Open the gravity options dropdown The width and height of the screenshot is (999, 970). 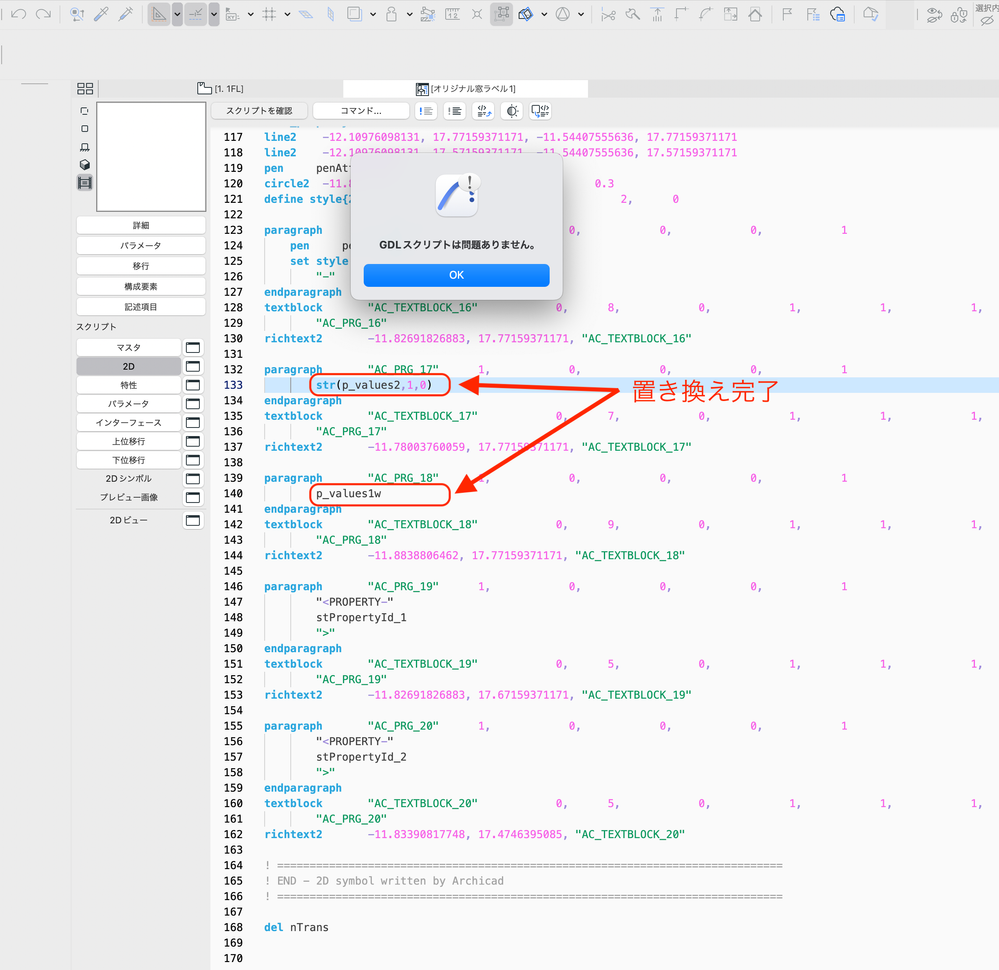409,14
